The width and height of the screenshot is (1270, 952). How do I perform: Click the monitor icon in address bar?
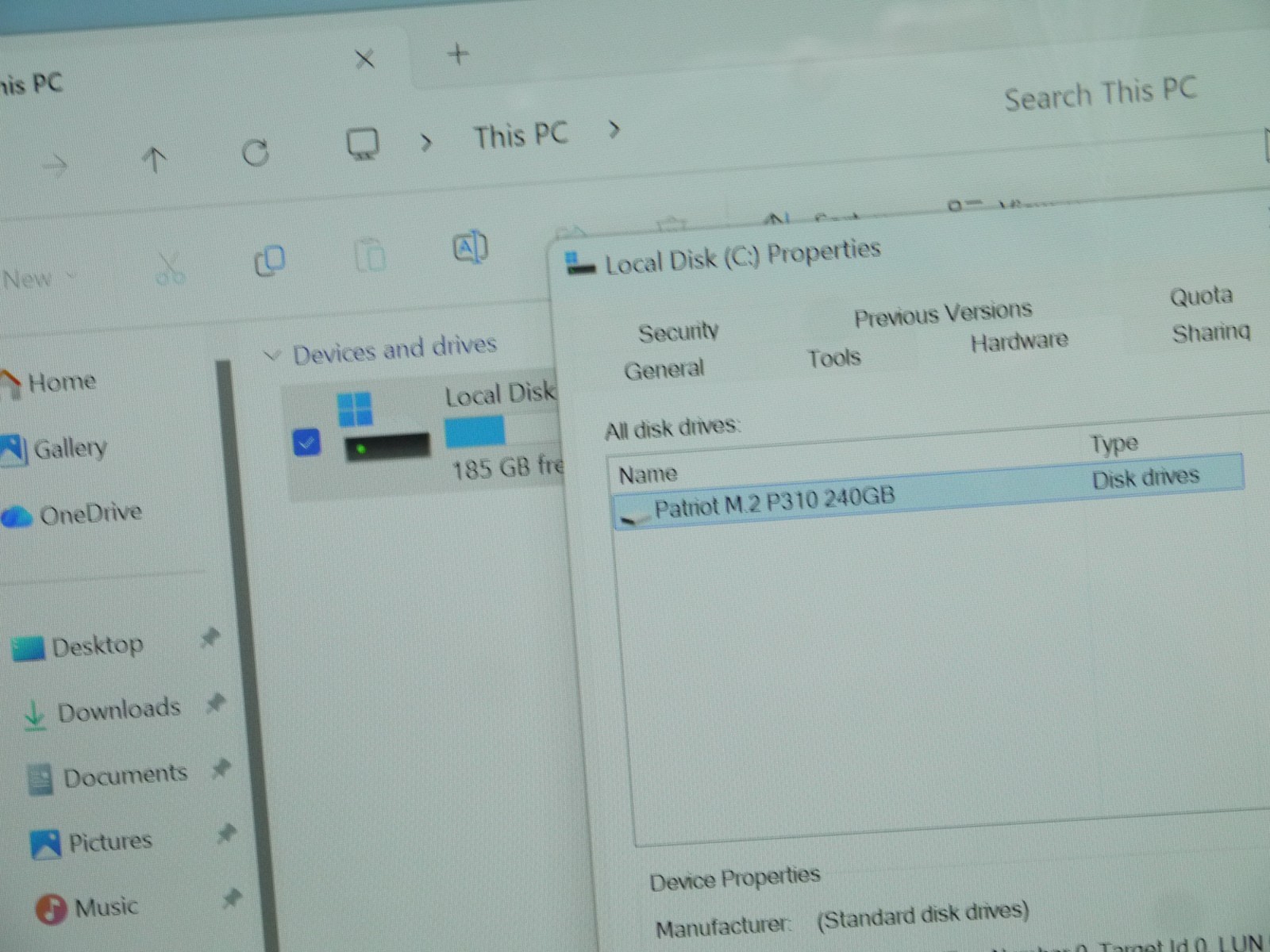363,144
